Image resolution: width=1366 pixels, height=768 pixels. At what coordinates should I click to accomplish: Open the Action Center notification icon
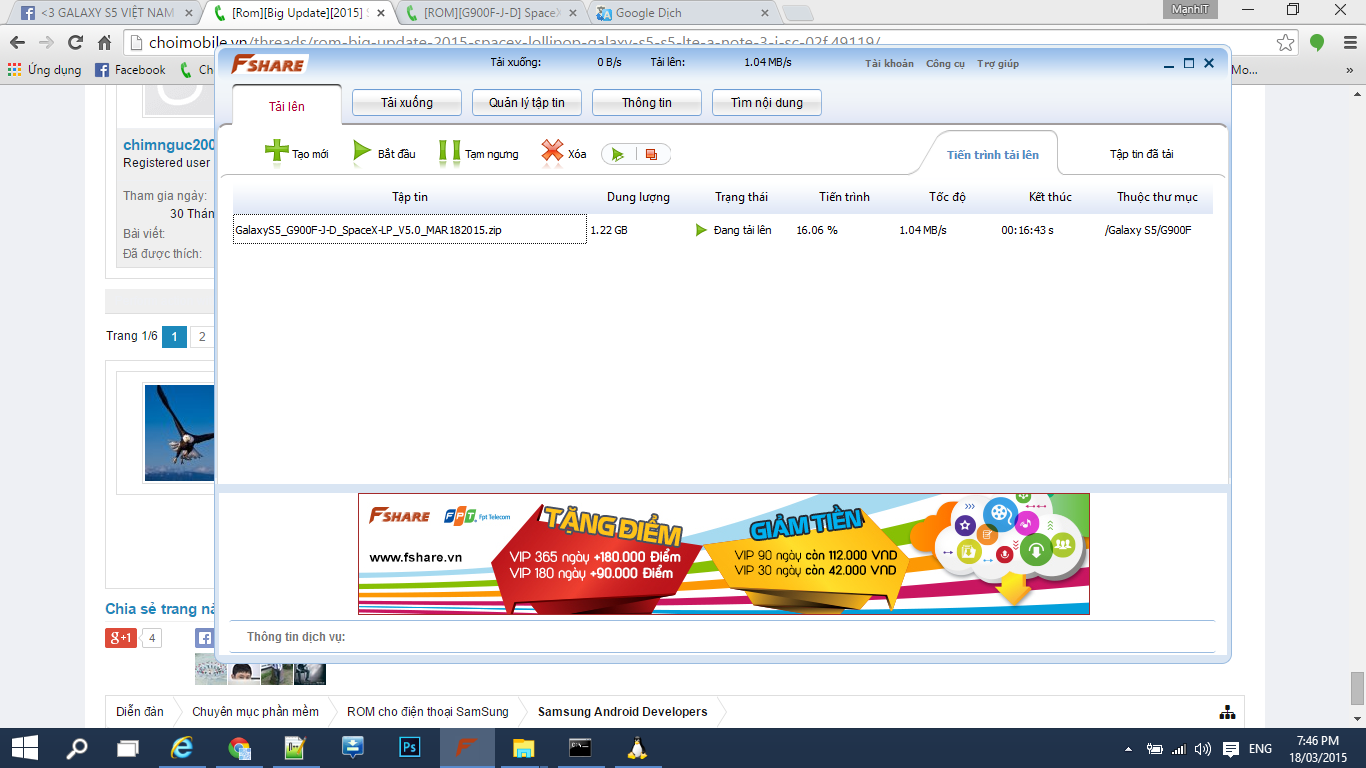[1231, 749]
